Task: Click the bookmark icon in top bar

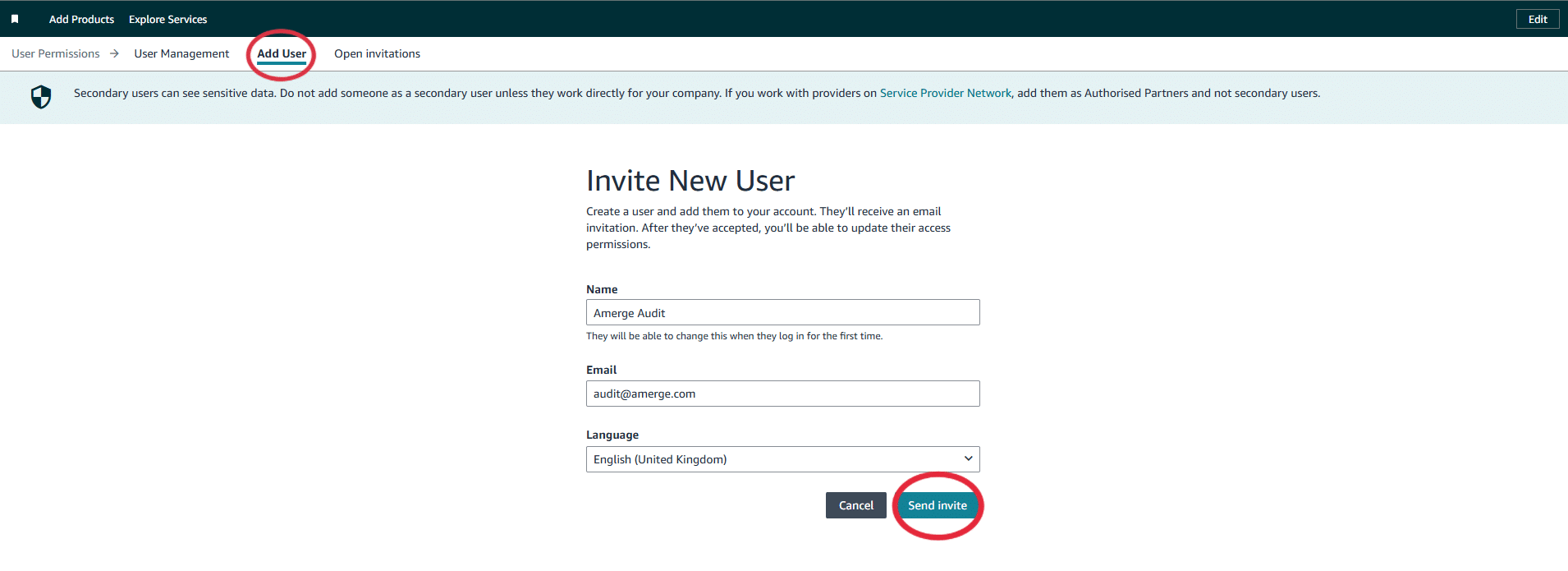Action: 15,19
